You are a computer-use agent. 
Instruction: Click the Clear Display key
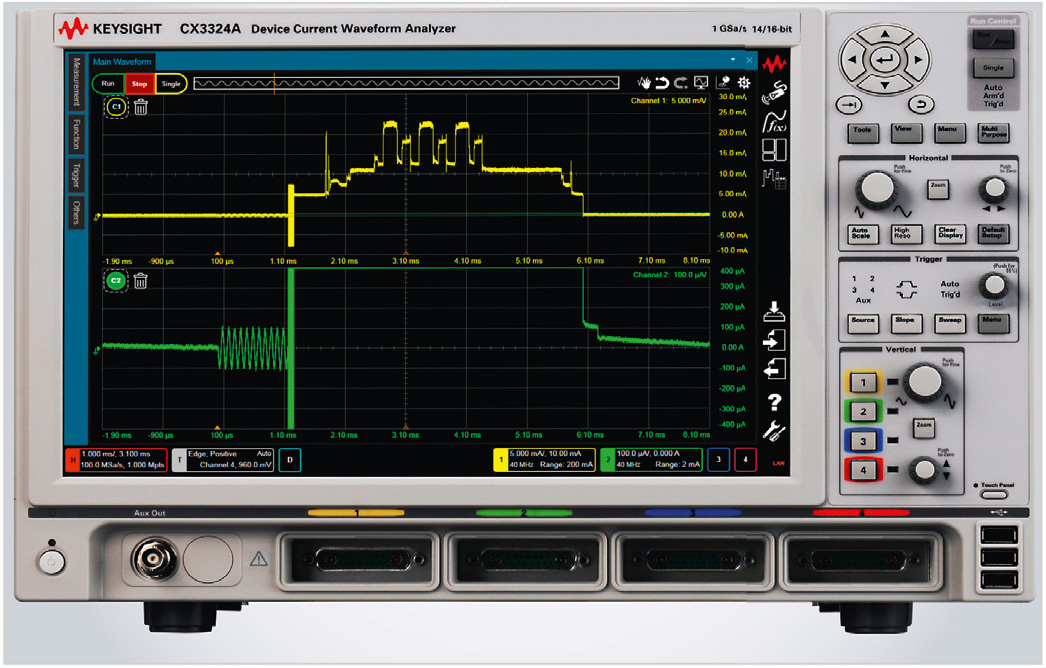(x=950, y=234)
